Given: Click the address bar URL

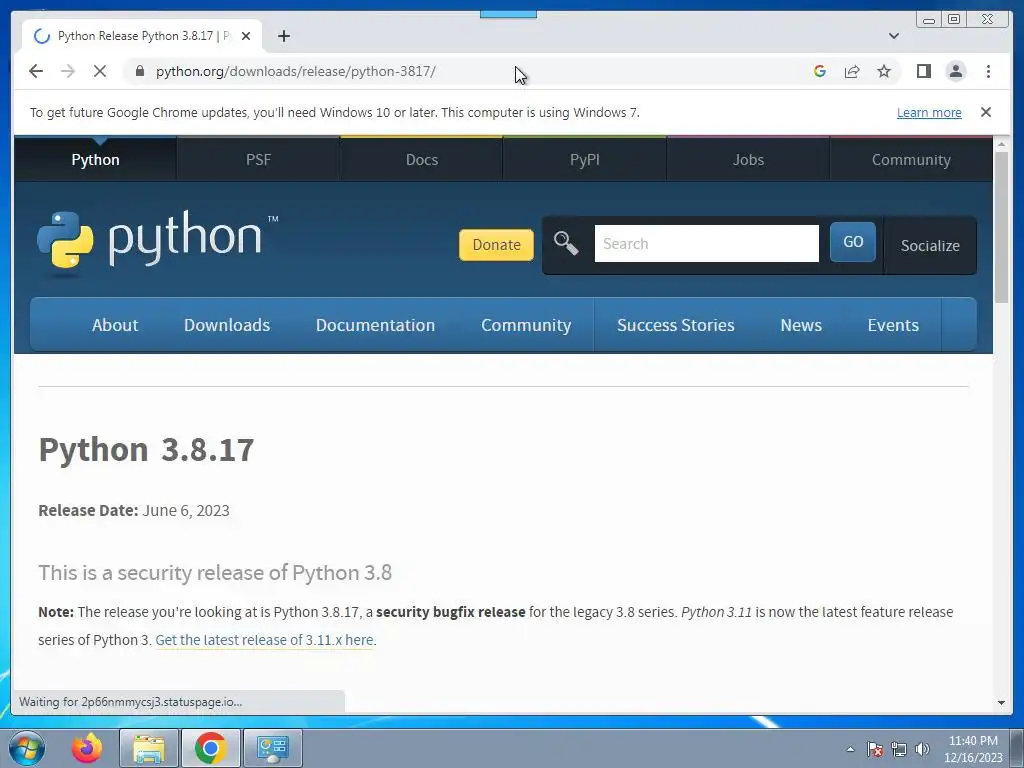Looking at the screenshot, I should pyautogui.click(x=295, y=71).
